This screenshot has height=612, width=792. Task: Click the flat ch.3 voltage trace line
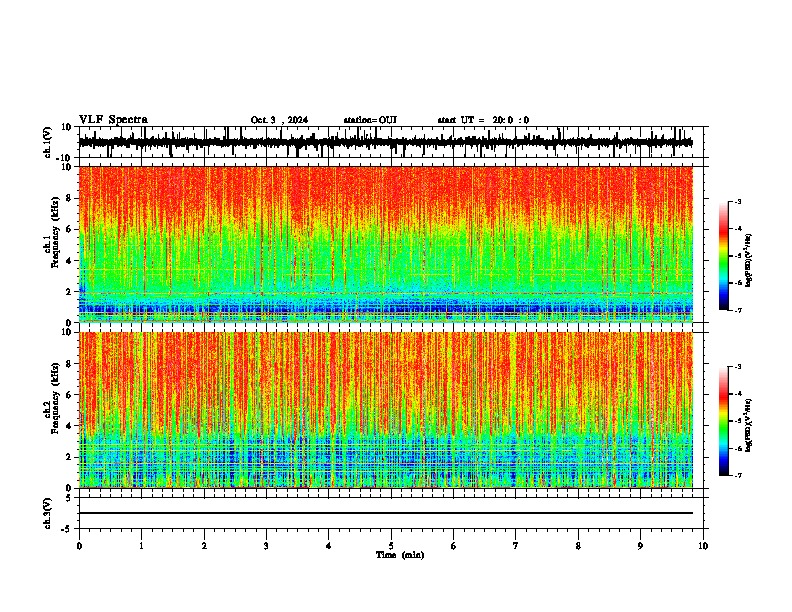385,513
